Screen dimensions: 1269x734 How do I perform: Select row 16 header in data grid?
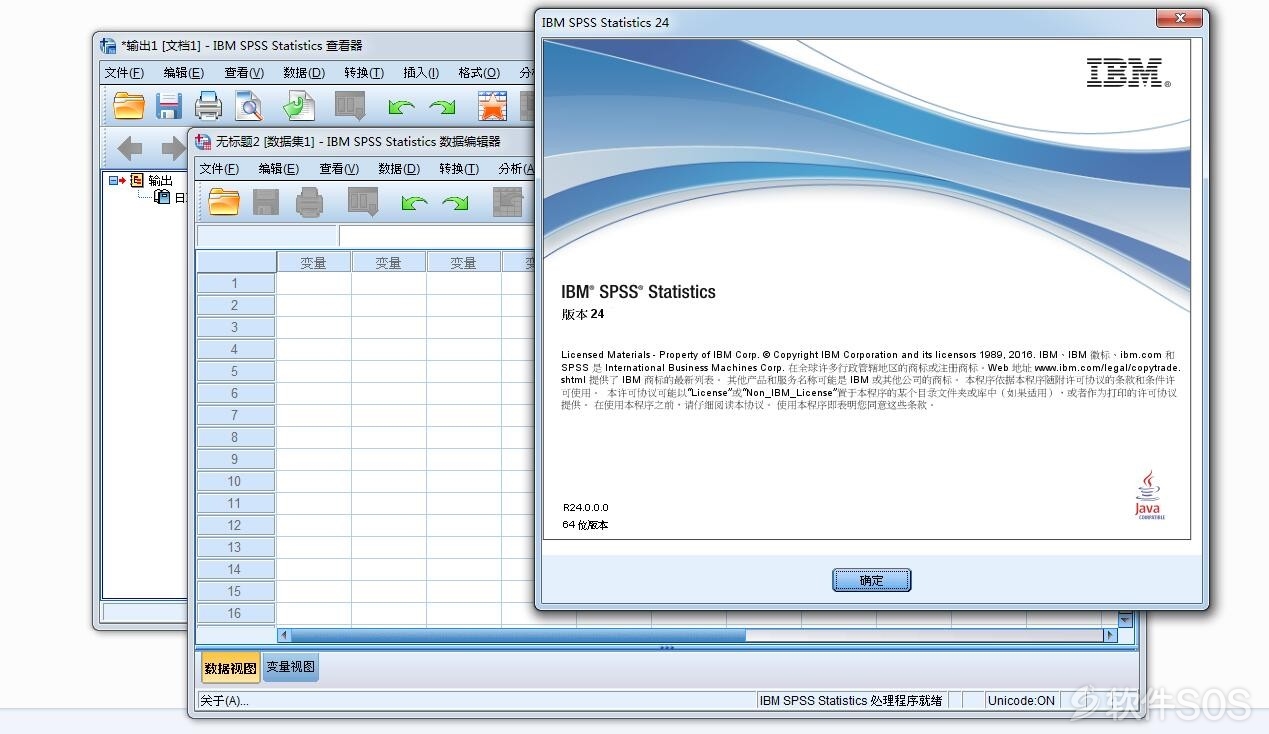236,613
